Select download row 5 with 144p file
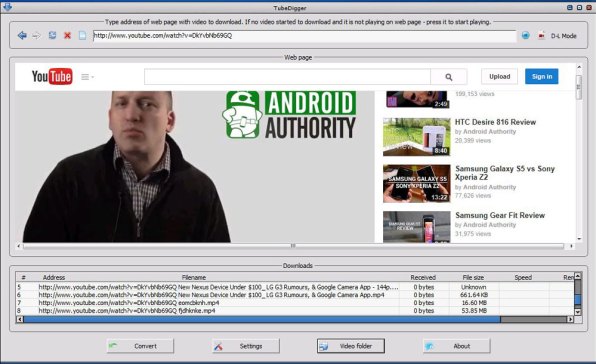596x364 pixels. [295, 287]
